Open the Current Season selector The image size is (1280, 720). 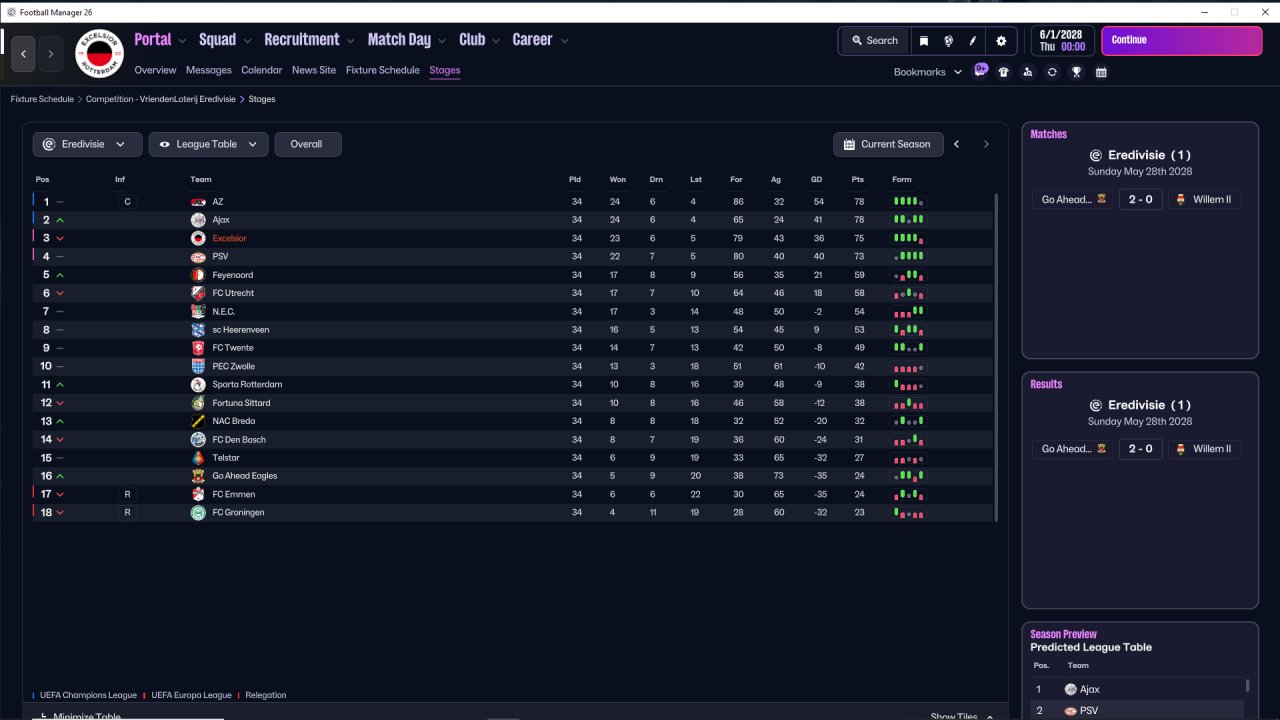(x=888, y=144)
